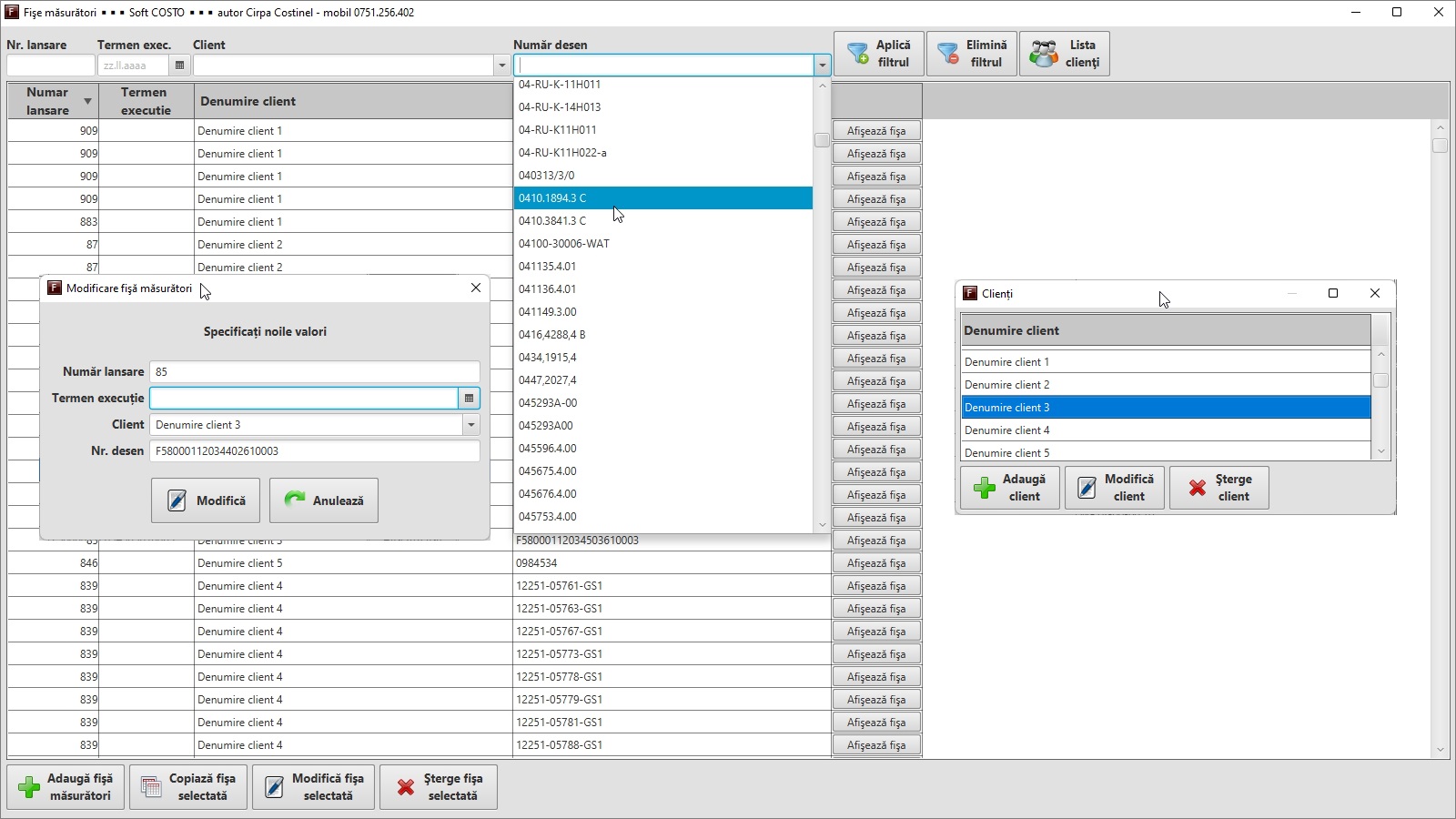
Task: Click the green plus Adaugă client icon
Action: pos(985,488)
